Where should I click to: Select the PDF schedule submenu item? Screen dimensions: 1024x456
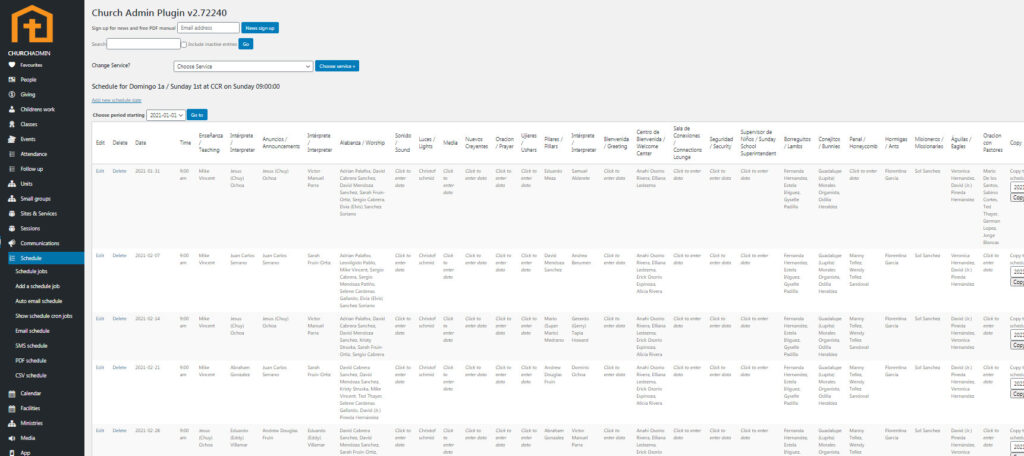(x=31, y=360)
